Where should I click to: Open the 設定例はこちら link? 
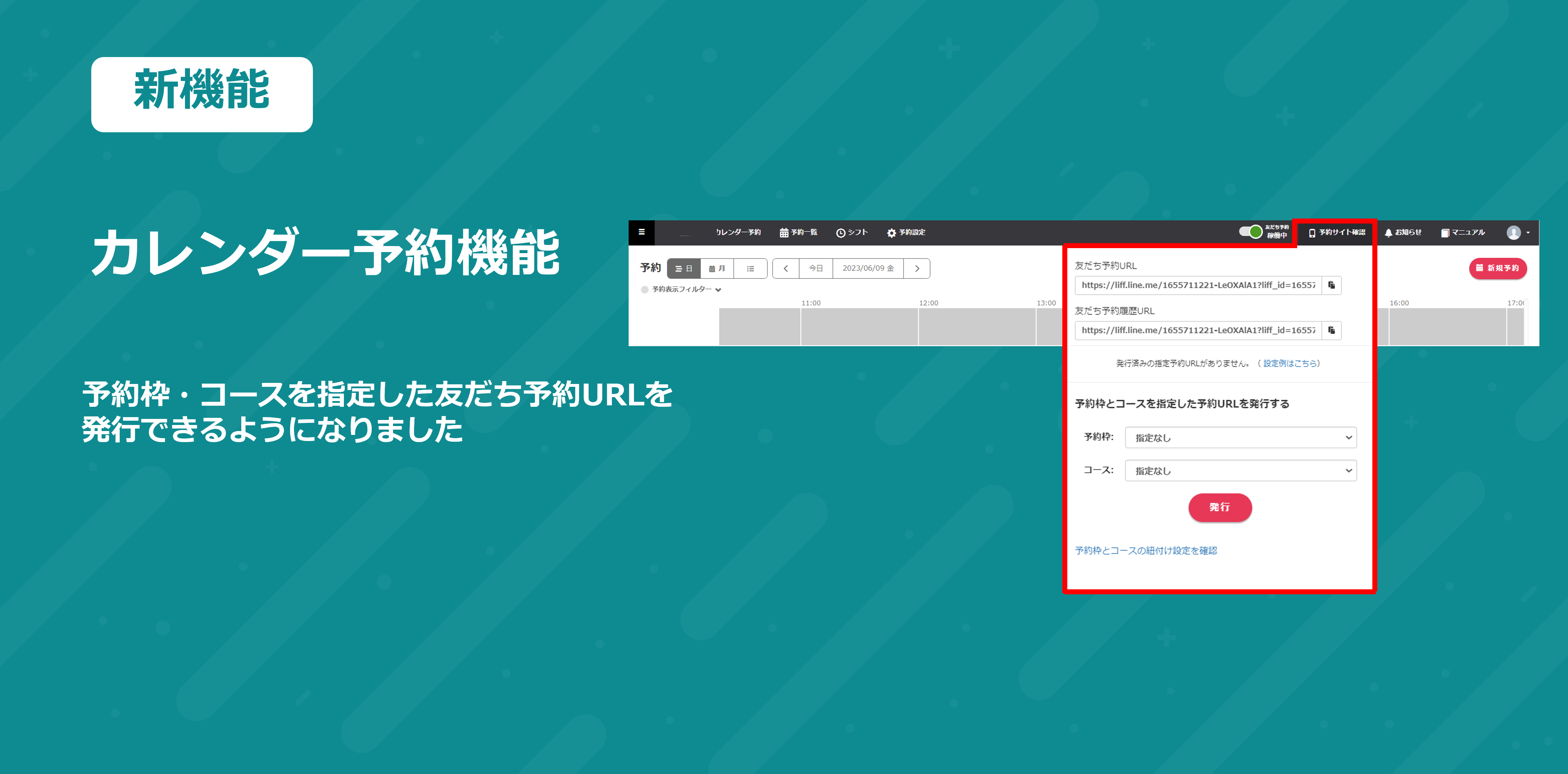(1290, 364)
